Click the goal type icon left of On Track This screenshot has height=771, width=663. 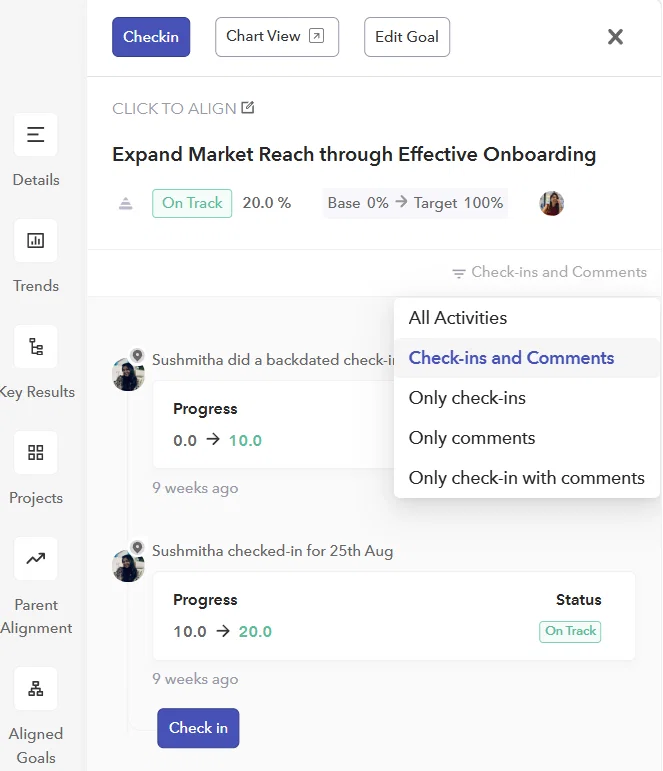[125, 203]
